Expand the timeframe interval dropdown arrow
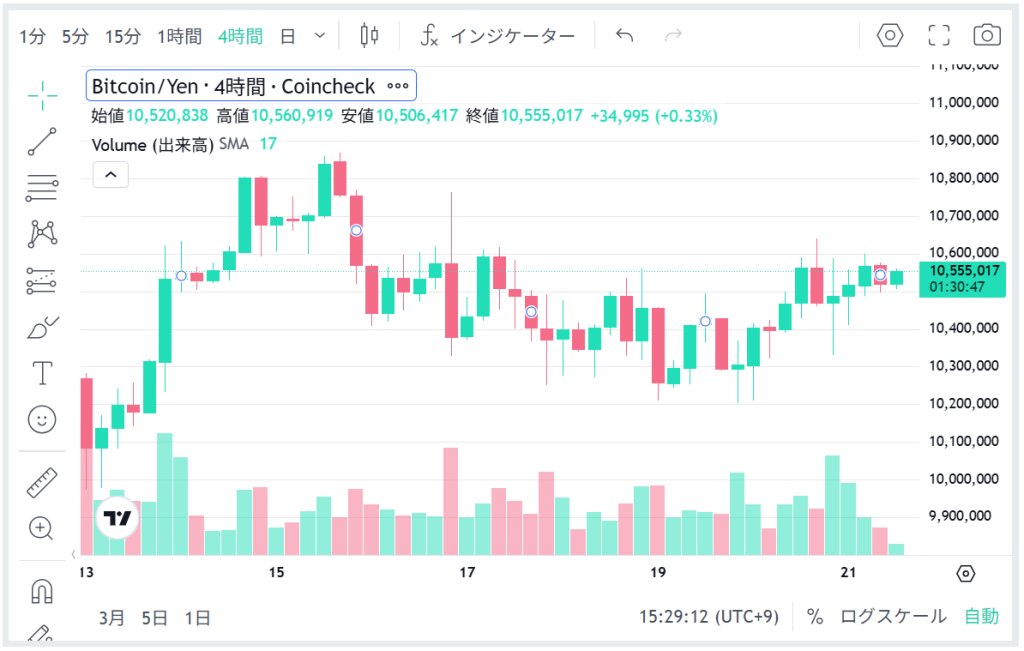Viewport: 1024px width, 651px height. [x=320, y=36]
